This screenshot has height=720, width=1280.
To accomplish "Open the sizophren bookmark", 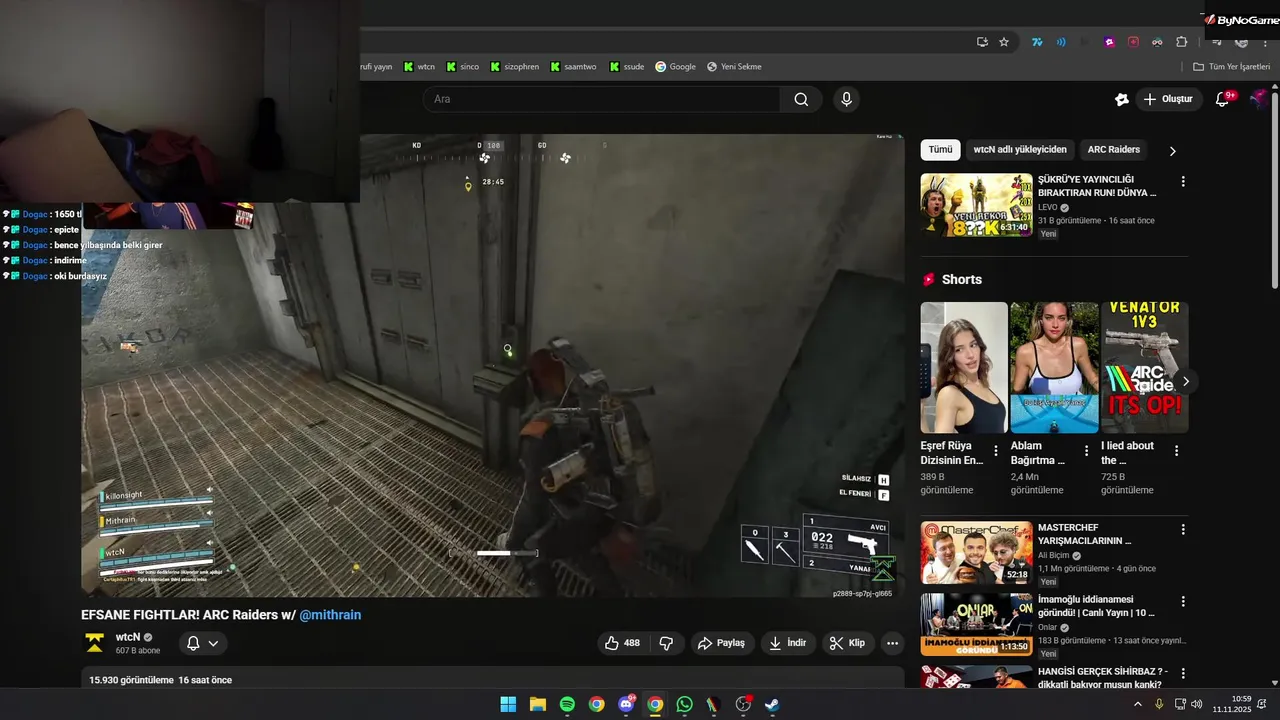I will pyautogui.click(x=514, y=67).
